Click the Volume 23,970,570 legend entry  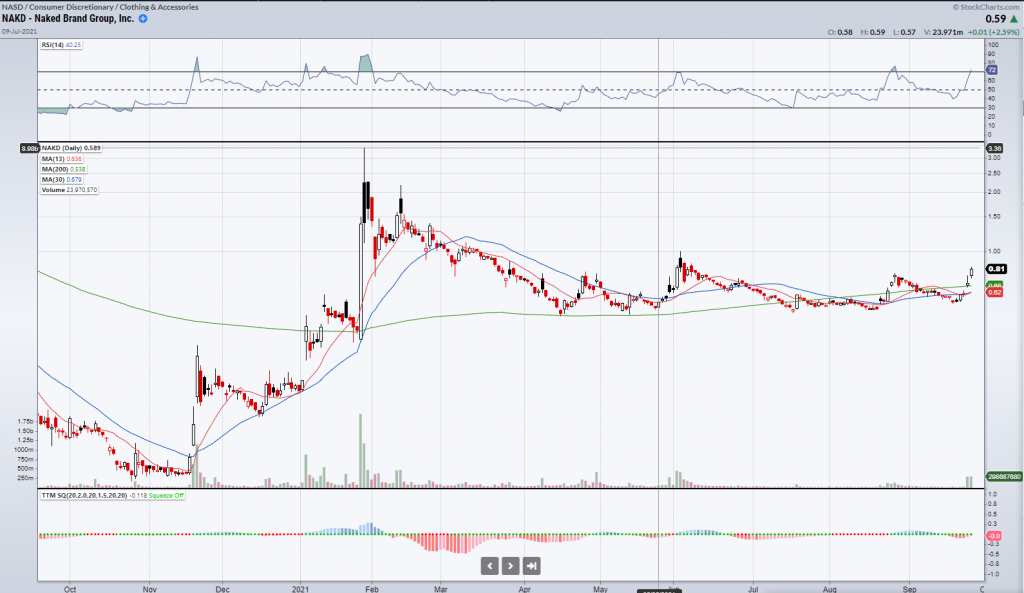pyautogui.click(x=69, y=190)
